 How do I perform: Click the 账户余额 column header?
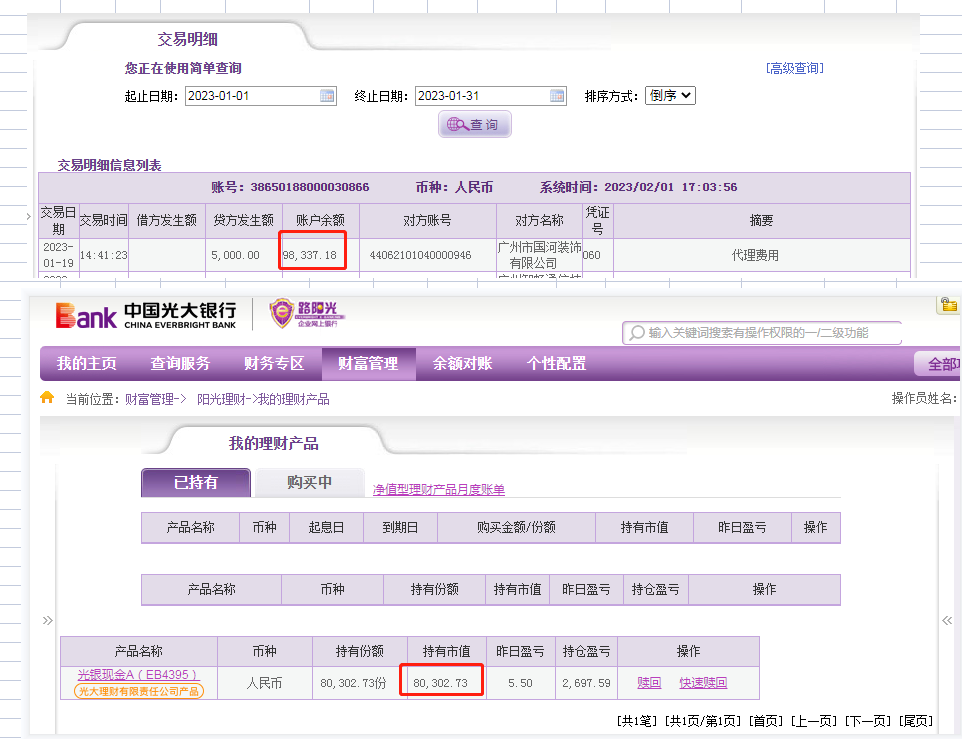[x=320, y=220]
